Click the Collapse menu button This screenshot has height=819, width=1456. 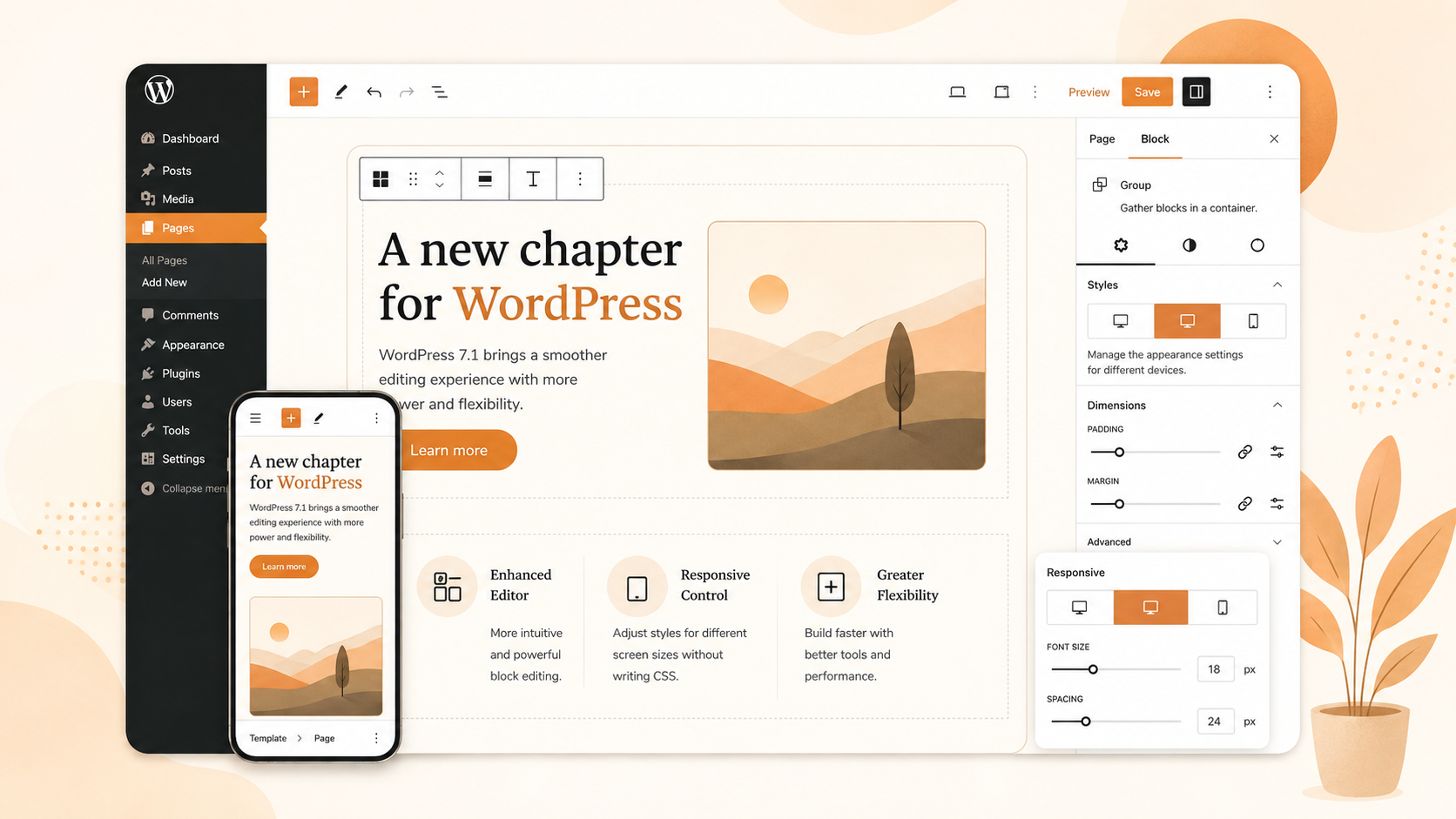point(185,488)
